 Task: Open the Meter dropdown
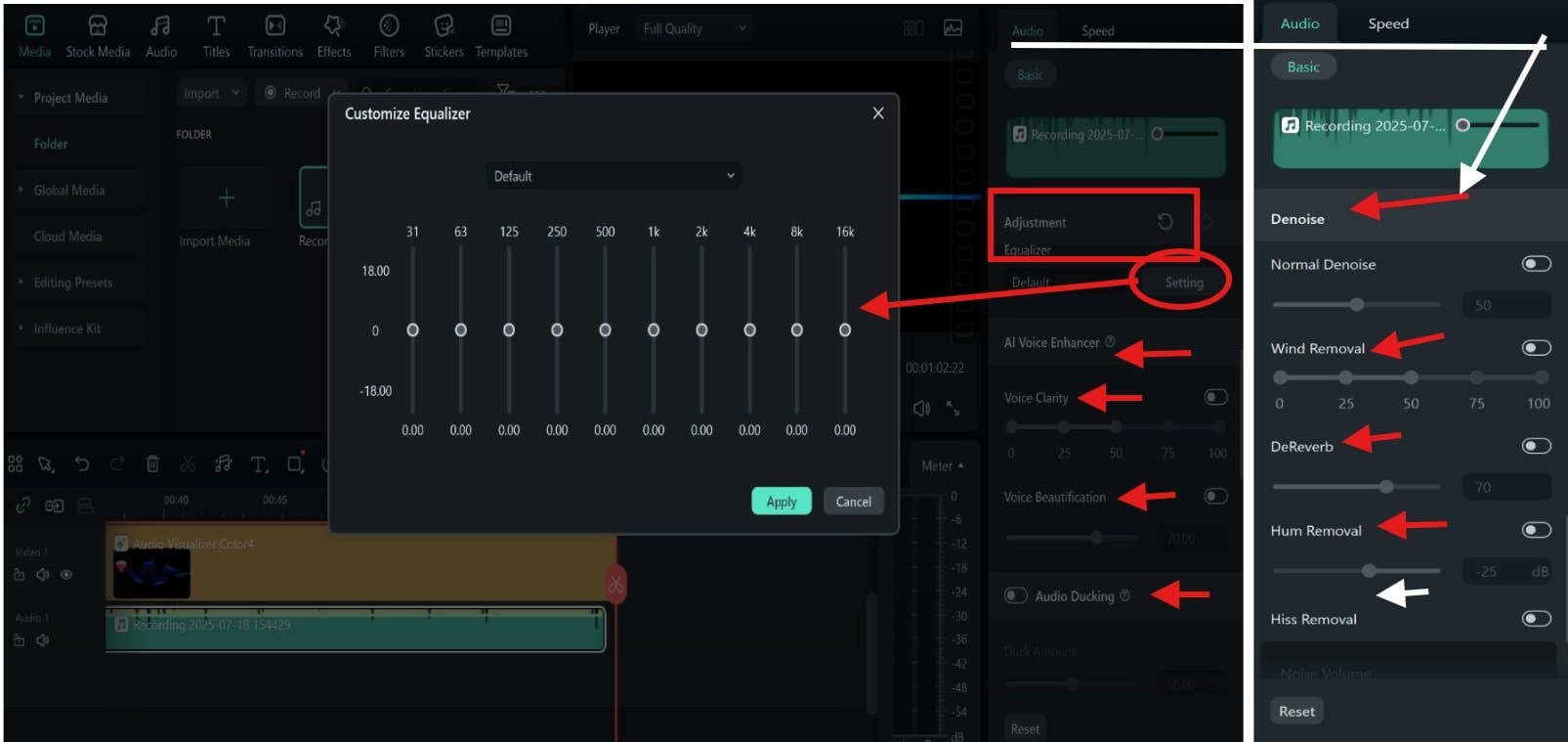coord(943,465)
